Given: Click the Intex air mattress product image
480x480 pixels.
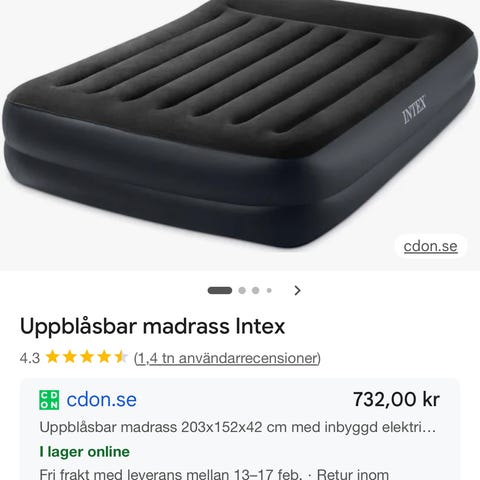Looking at the screenshot, I should coord(239,123).
